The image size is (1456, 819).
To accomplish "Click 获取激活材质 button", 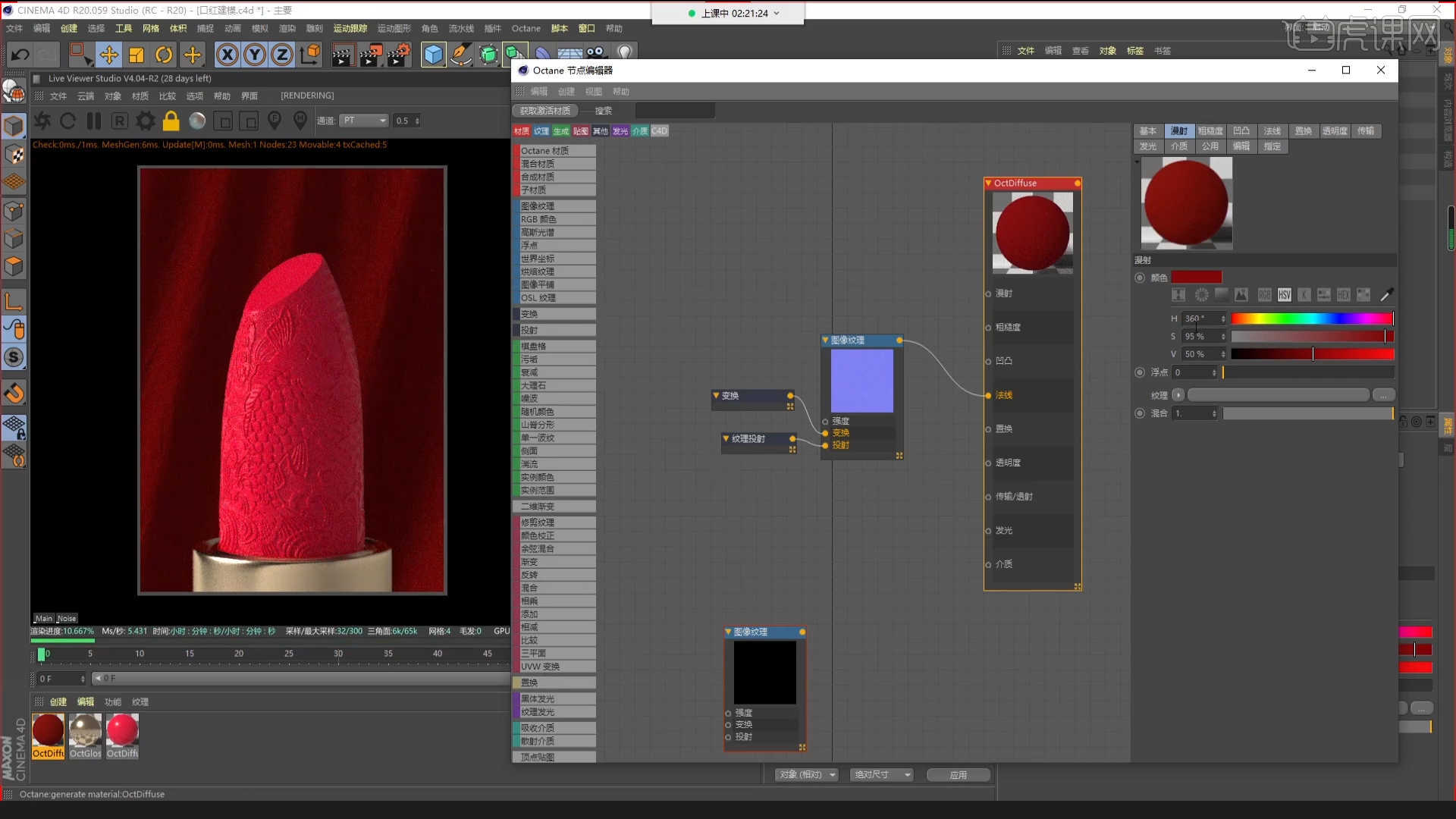I will (x=545, y=111).
